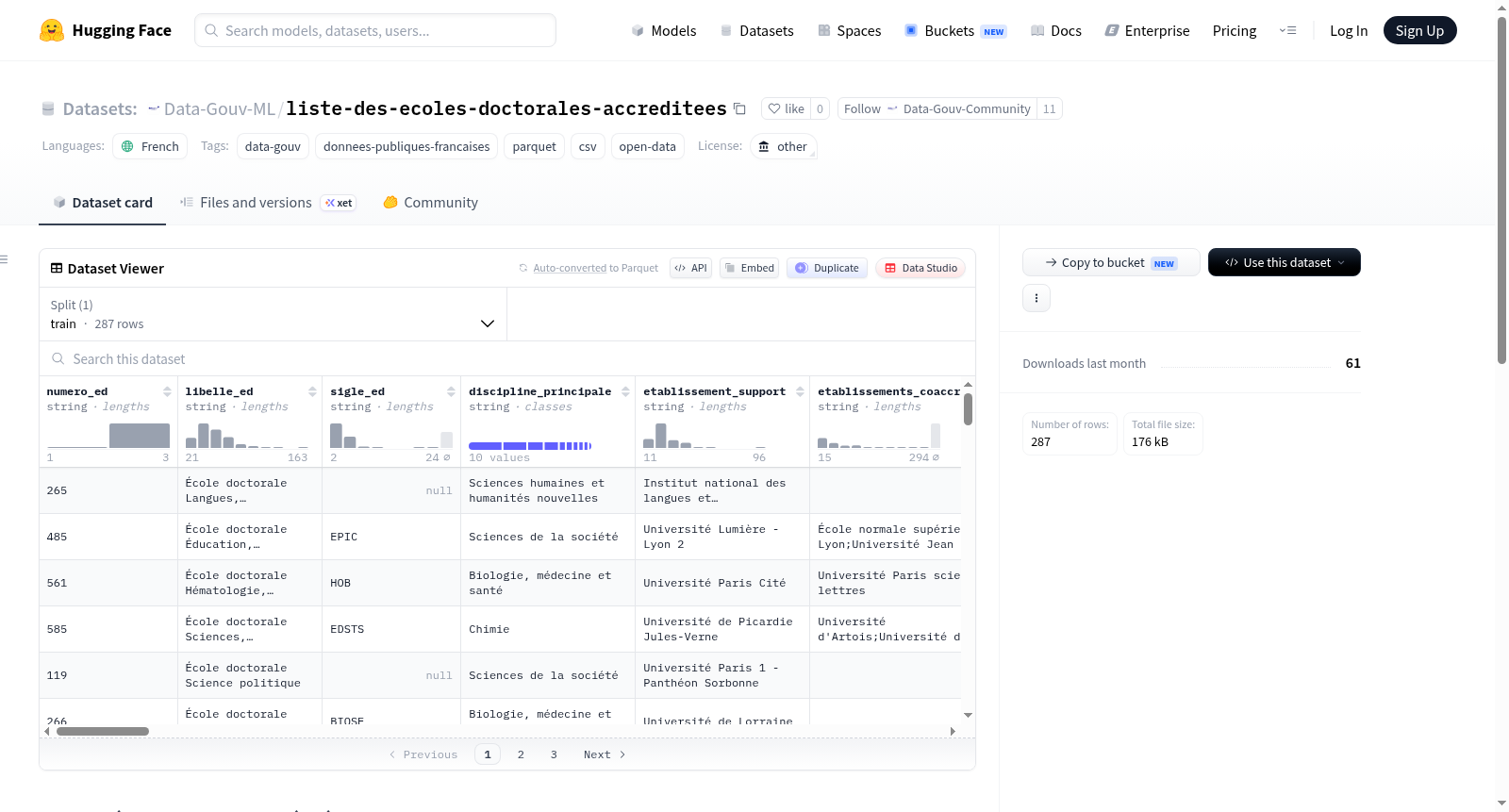The width and height of the screenshot is (1509, 812).
Task: Expand the left sidebar toggle icon
Action: click(4, 259)
